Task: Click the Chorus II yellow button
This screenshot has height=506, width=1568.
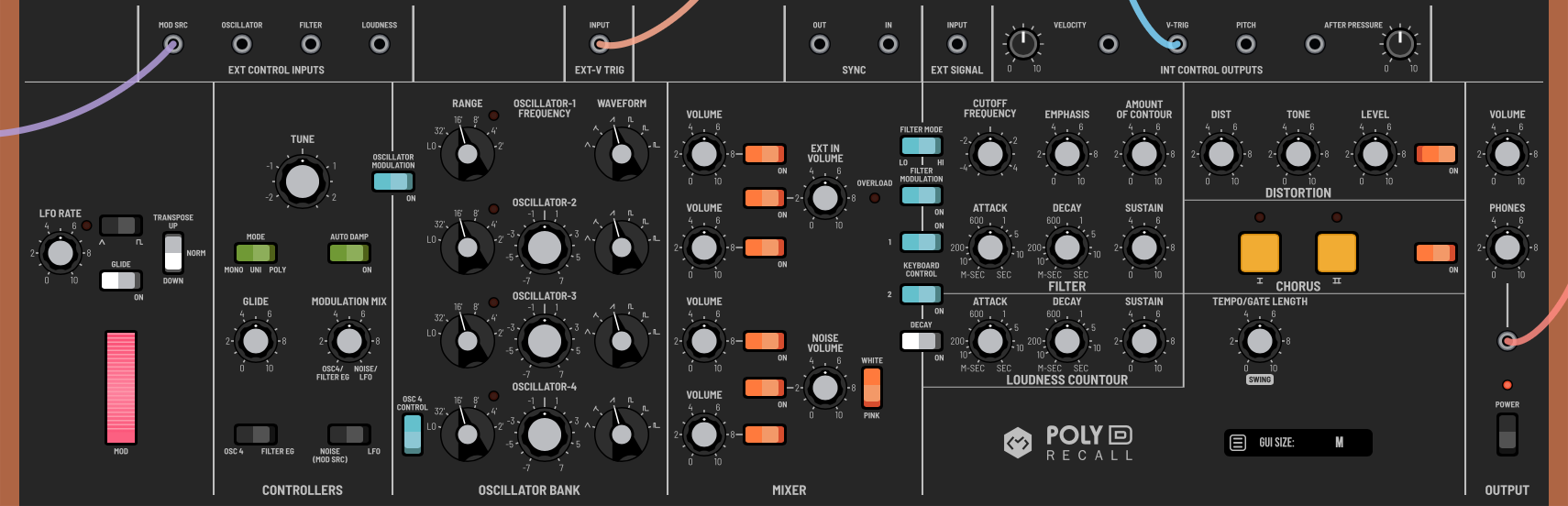Action: (1337, 253)
